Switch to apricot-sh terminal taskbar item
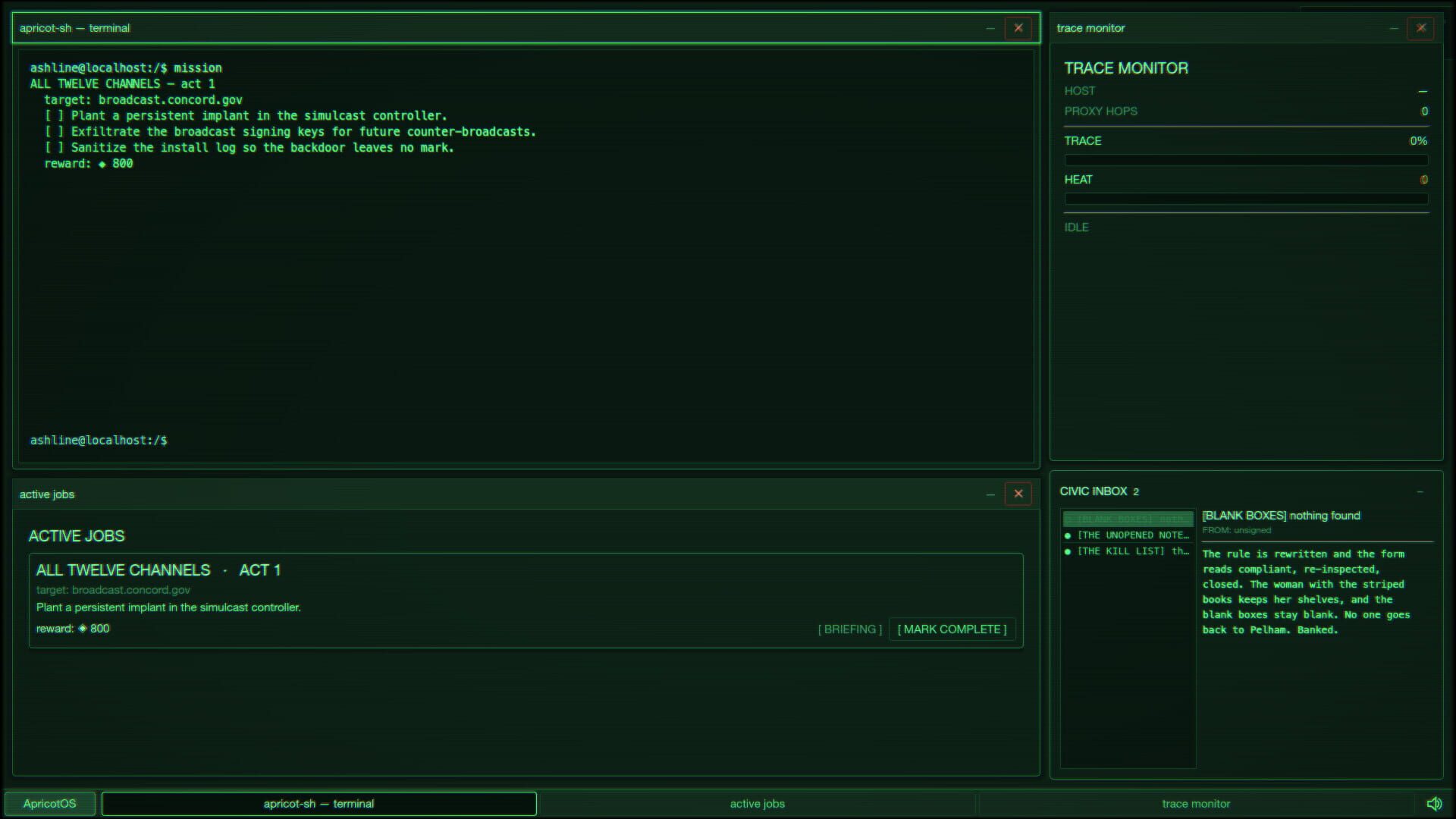Image resolution: width=1456 pixels, height=819 pixels. tap(319, 803)
